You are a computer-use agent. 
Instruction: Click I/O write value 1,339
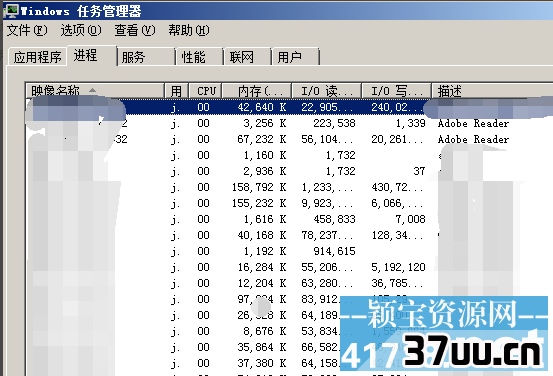tap(410, 123)
